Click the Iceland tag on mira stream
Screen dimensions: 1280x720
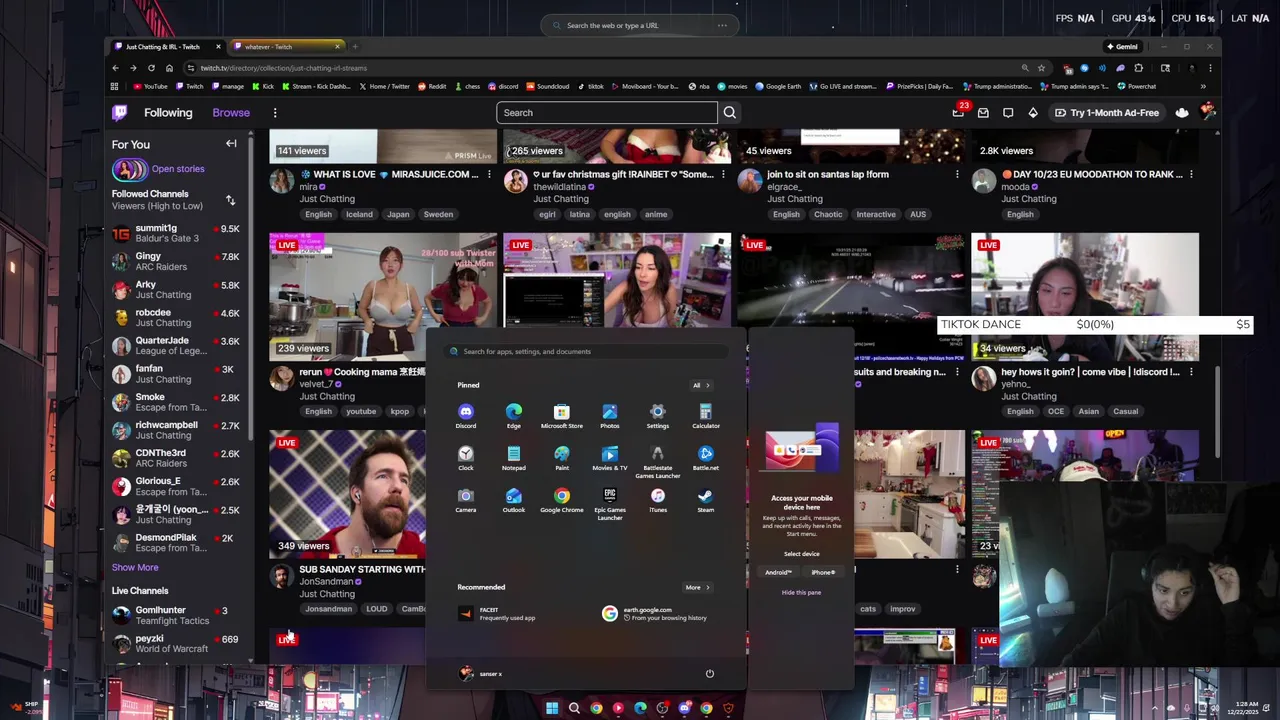pos(359,214)
